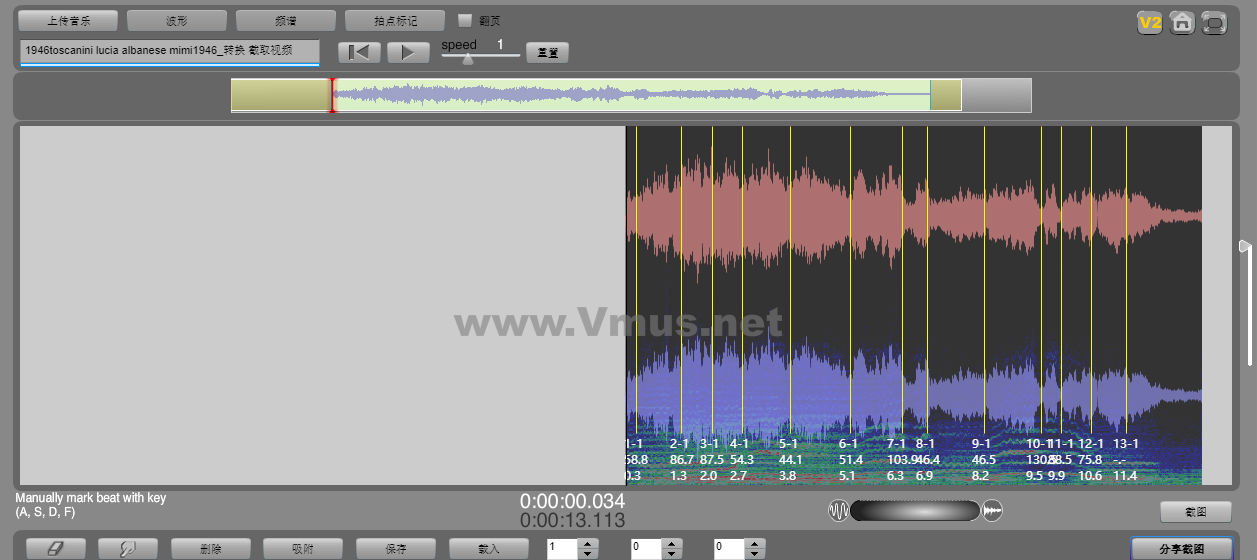1257x560 pixels.
Task: Click the 重置 speed reset button
Action: [547, 53]
